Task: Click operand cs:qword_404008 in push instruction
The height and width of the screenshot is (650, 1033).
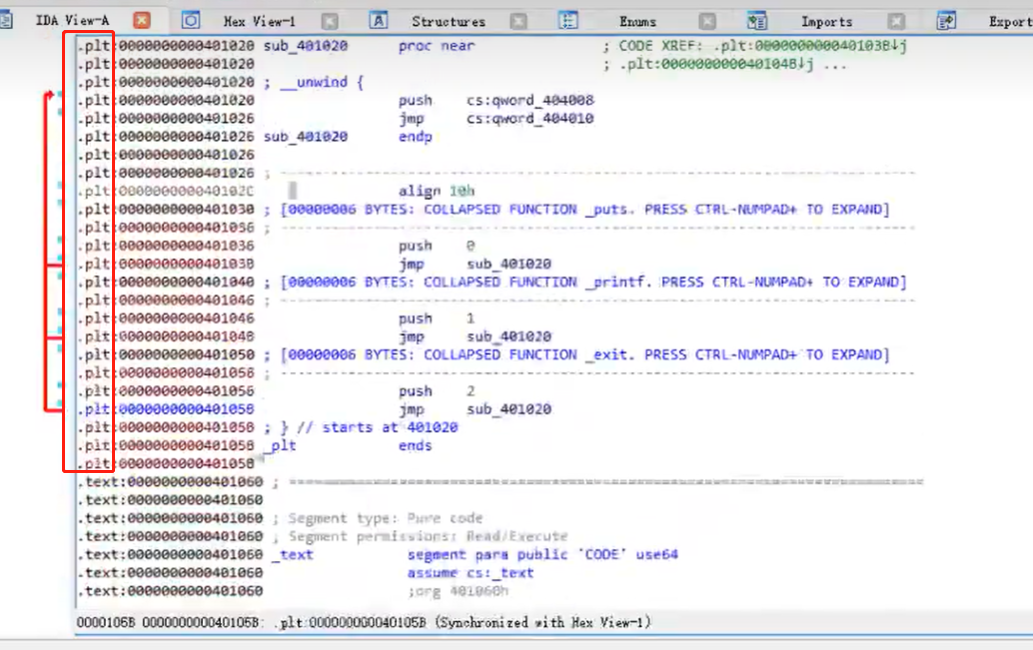Action: point(530,100)
